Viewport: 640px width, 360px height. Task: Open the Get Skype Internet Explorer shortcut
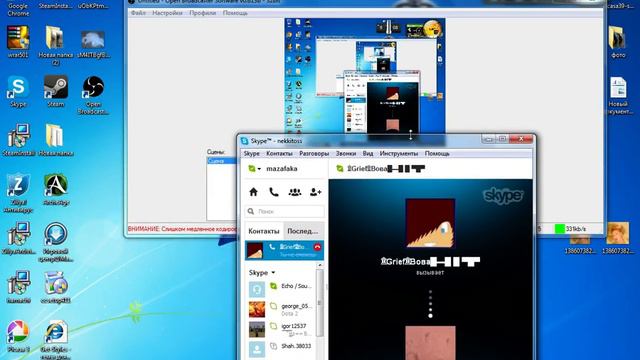coord(56,339)
